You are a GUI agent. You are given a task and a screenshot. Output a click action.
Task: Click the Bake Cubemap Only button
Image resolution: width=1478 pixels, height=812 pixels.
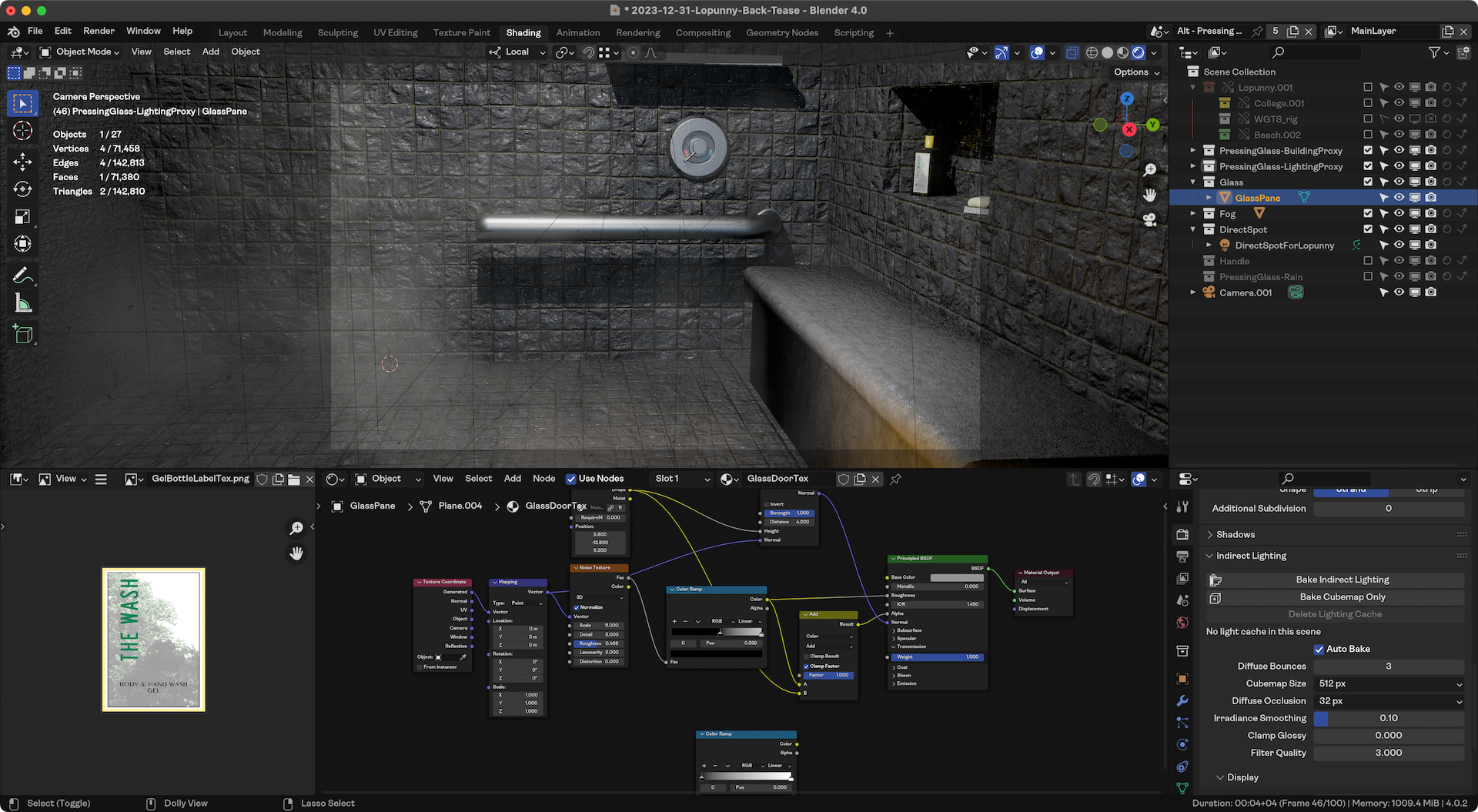coord(1343,597)
